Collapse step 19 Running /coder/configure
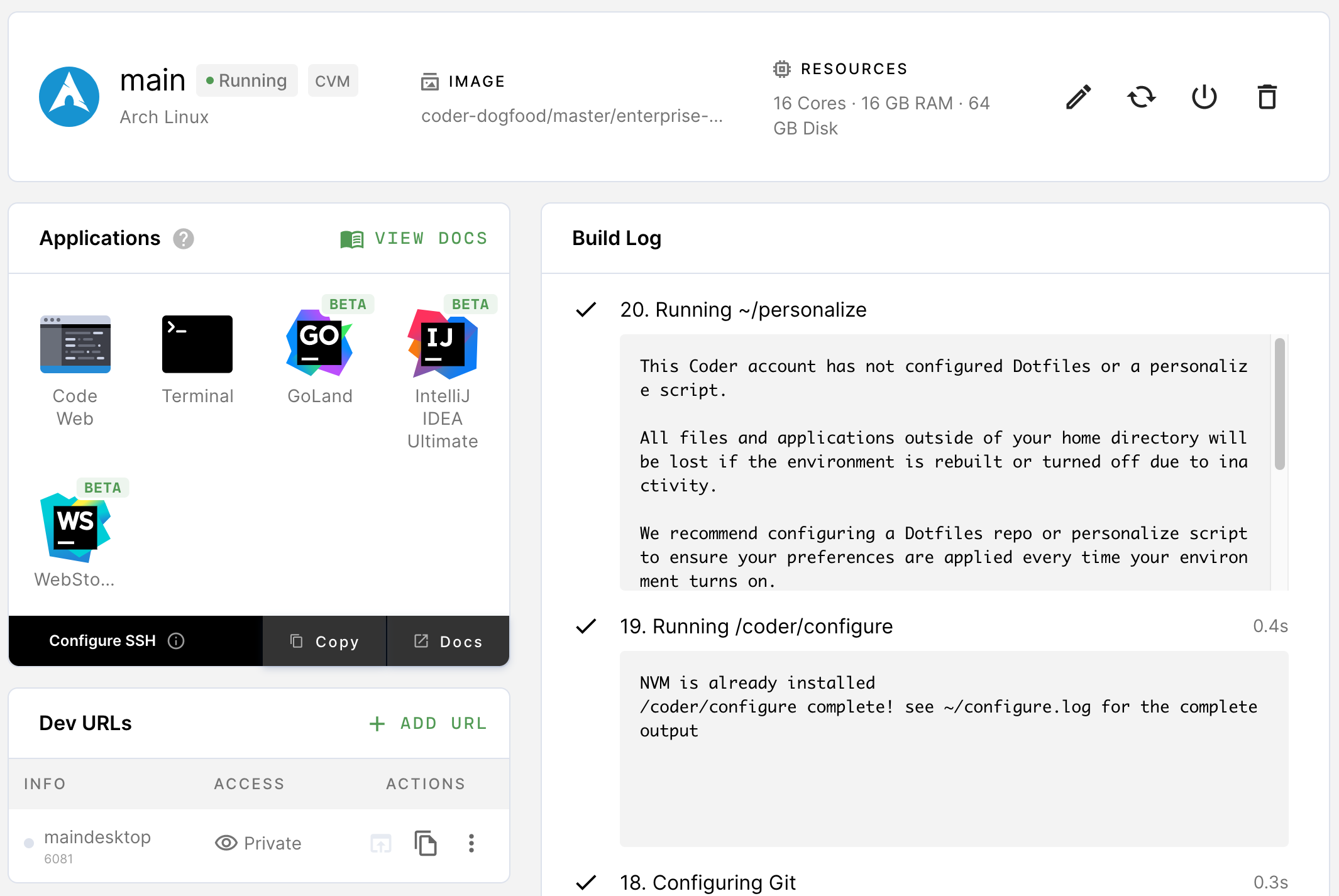 click(755, 626)
